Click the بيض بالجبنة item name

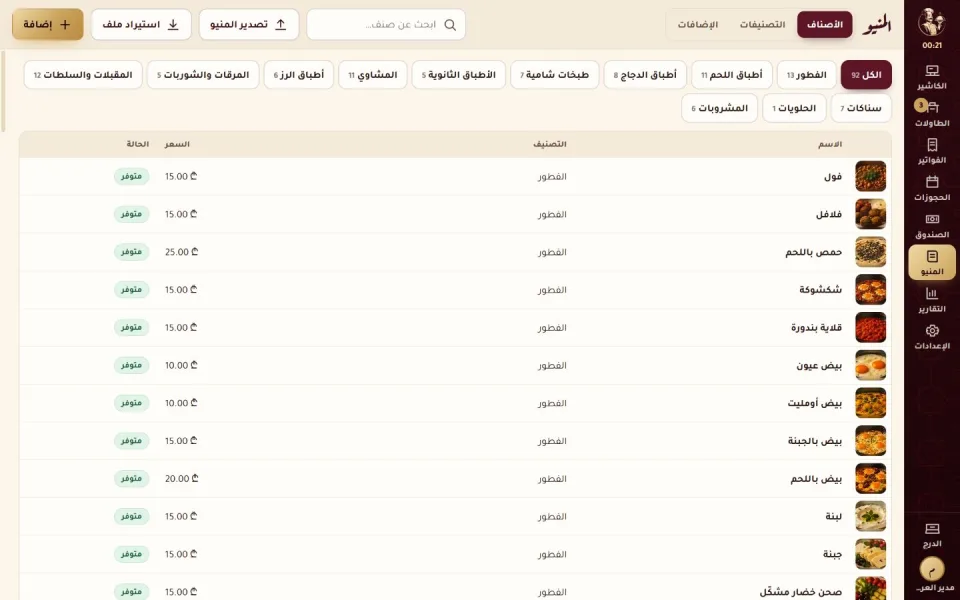tap(815, 441)
